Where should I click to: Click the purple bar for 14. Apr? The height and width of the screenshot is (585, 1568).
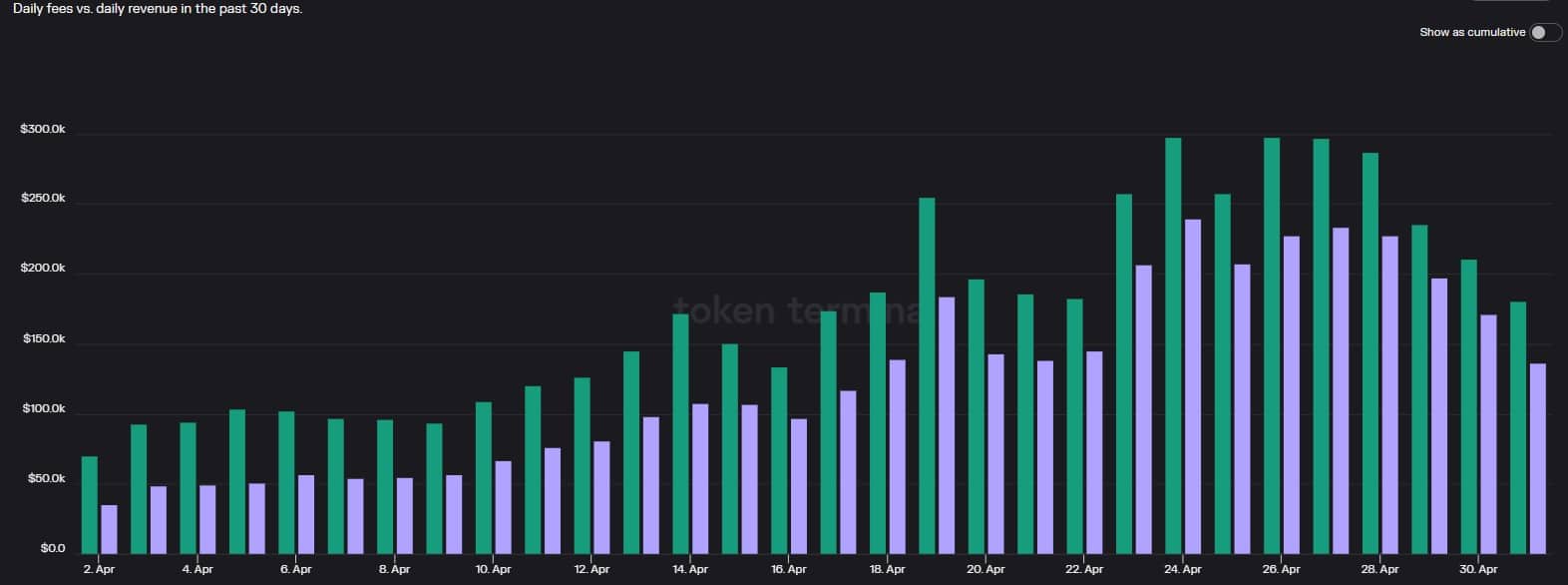point(700,479)
